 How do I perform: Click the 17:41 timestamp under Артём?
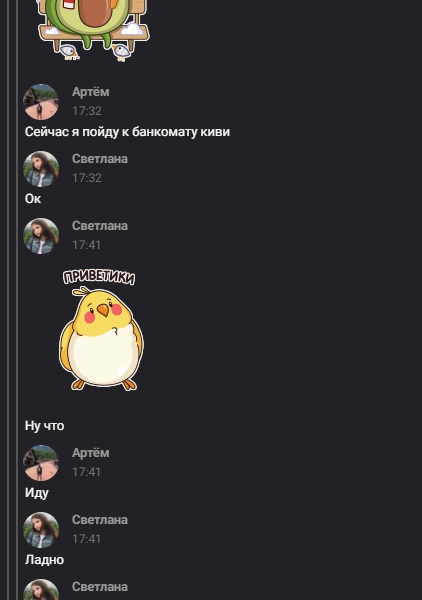tap(86, 472)
